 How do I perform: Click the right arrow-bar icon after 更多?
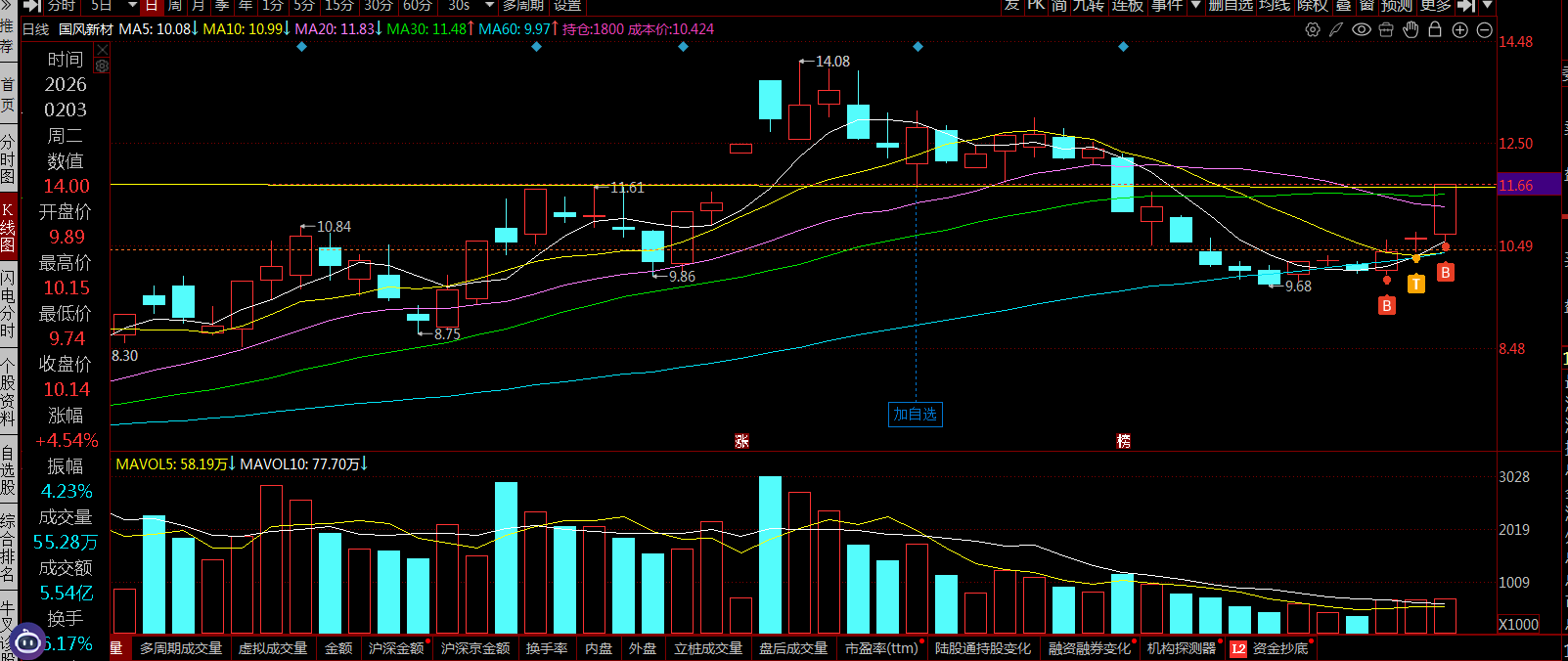click(1465, 5)
